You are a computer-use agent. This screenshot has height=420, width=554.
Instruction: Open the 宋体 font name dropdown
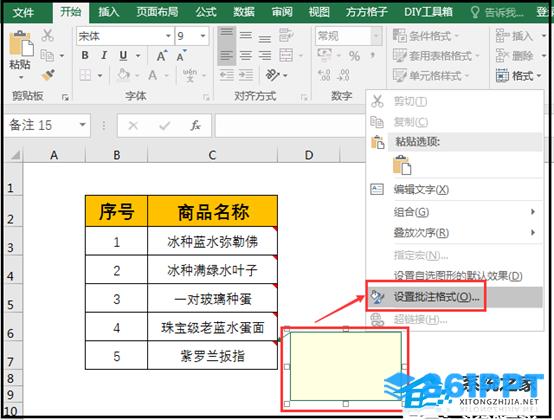(x=168, y=36)
